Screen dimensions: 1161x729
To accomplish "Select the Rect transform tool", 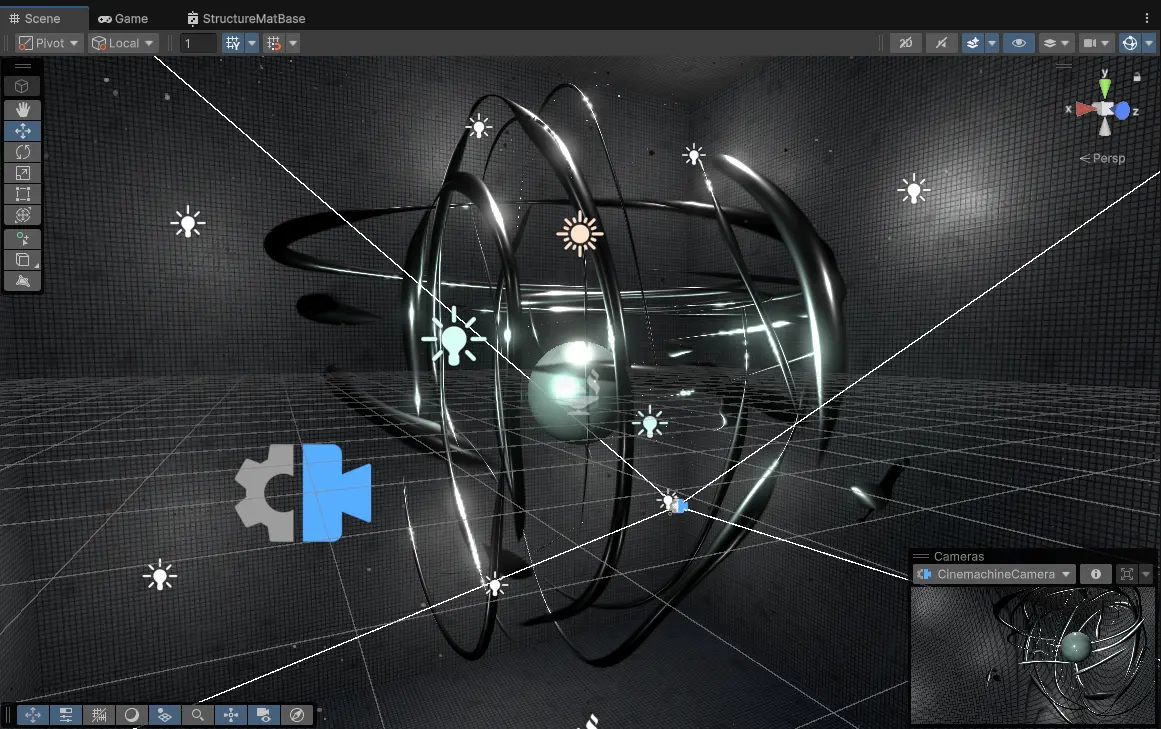I will click(x=22, y=194).
